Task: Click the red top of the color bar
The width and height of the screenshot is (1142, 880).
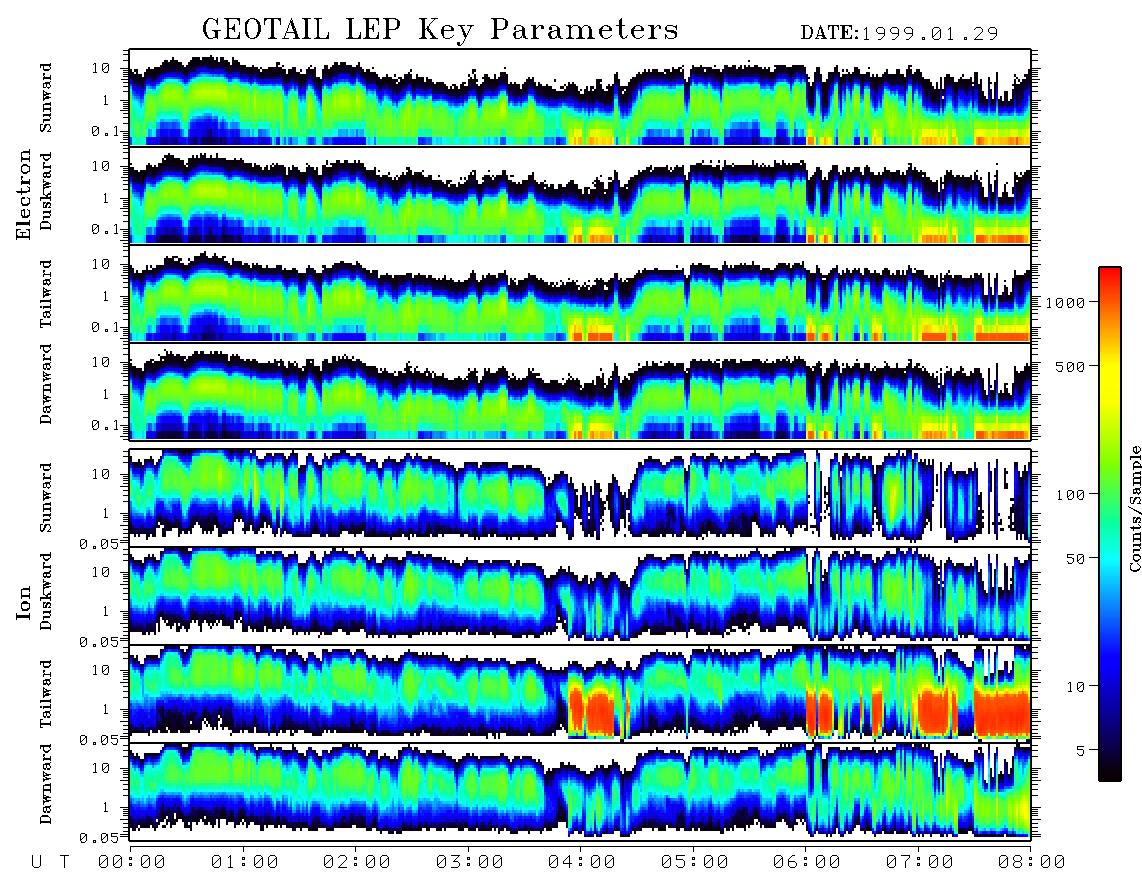Action: click(x=1110, y=280)
